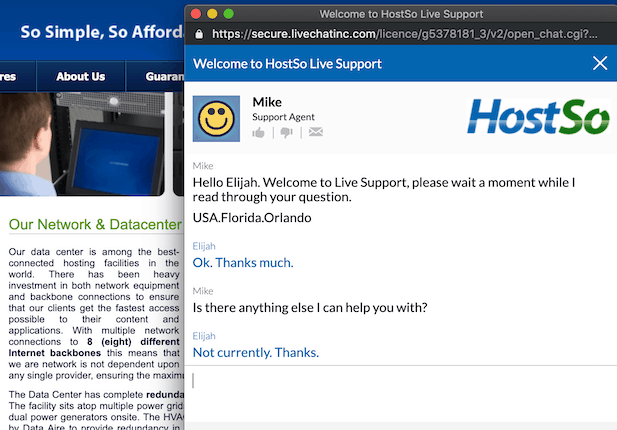617x430 pixels.
Task: Click the datacenter technician photo on website
Action: click(x=82, y=144)
